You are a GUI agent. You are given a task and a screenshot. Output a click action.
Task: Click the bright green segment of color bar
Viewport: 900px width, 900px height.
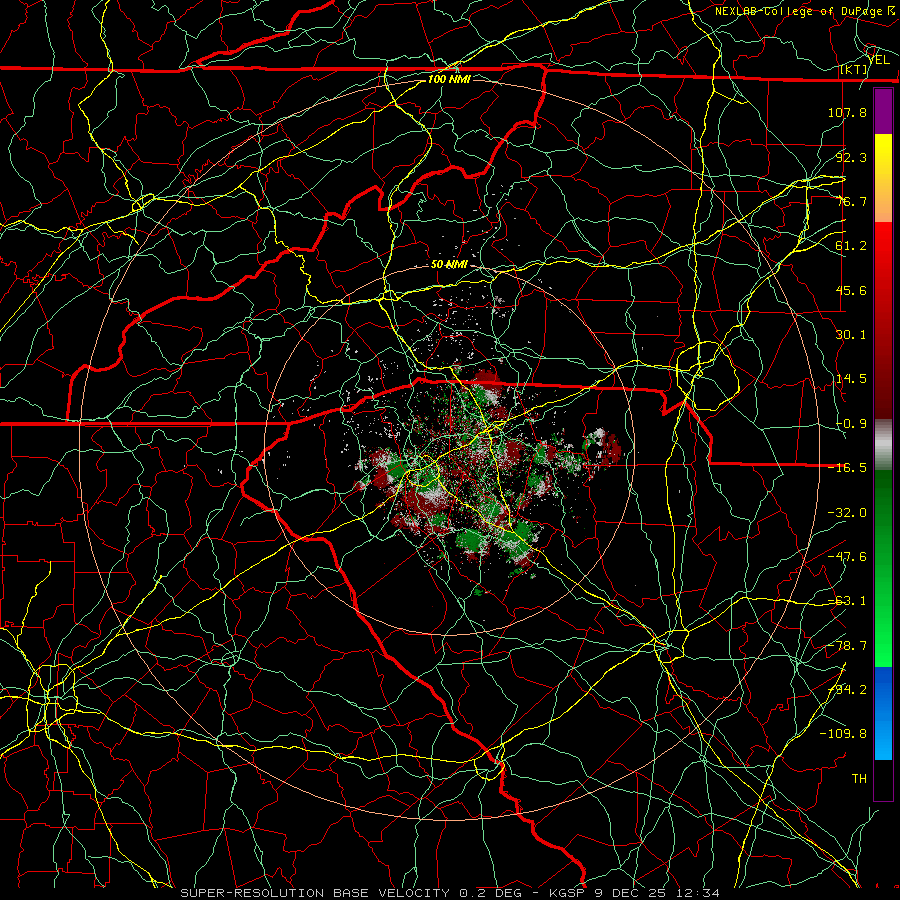coord(883,568)
